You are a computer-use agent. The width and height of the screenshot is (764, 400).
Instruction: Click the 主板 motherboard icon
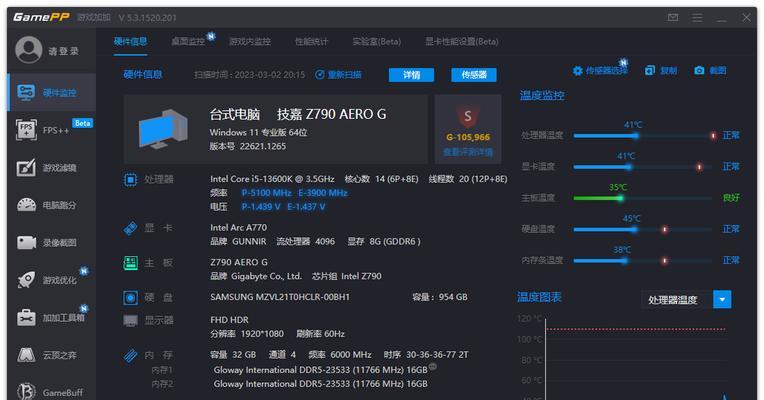130,263
